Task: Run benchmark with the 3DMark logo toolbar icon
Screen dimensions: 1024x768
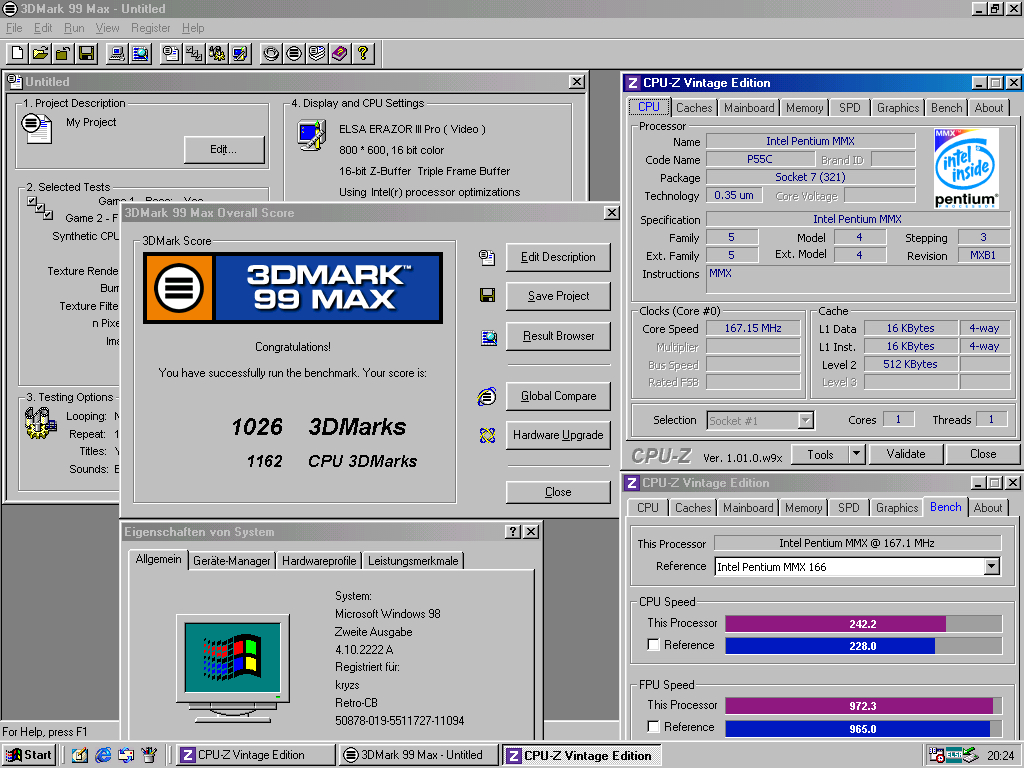Action: pyautogui.click(x=294, y=54)
